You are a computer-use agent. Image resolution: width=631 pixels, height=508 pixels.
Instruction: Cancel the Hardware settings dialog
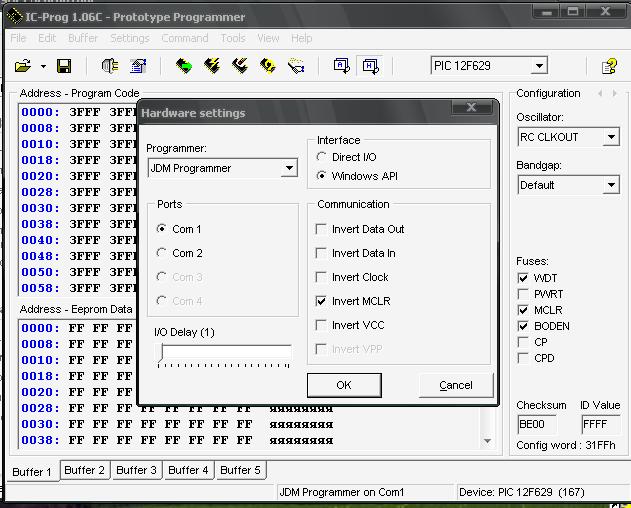(x=456, y=385)
